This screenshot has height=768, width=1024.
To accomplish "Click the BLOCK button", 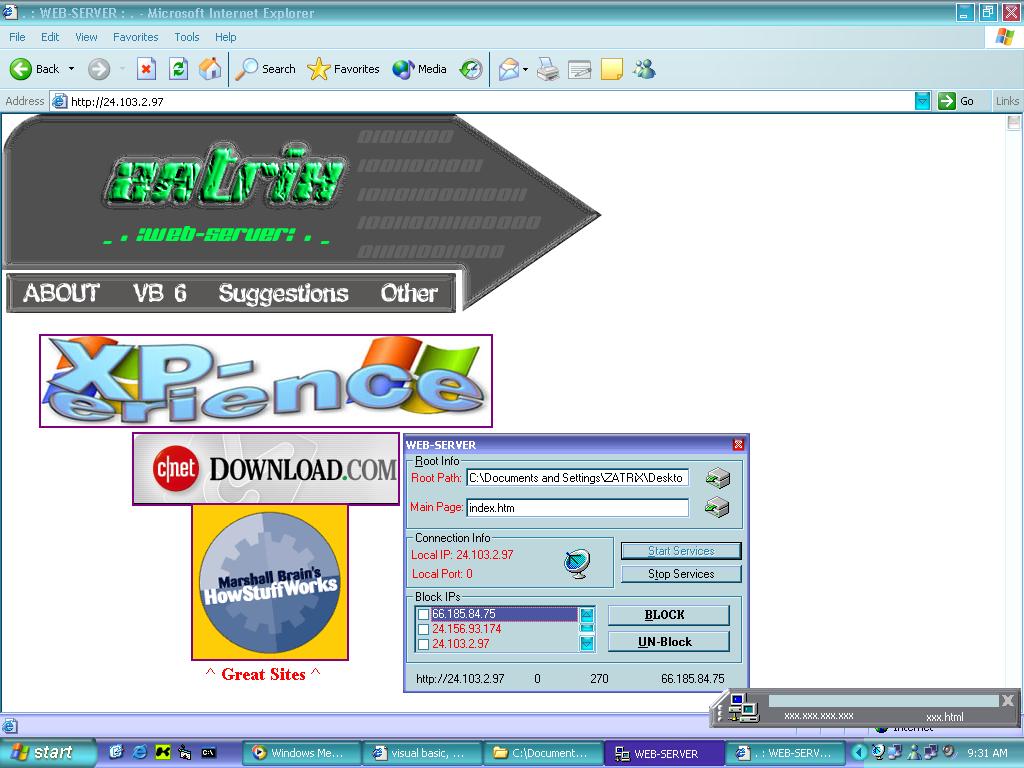I will (x=668, y=615).
